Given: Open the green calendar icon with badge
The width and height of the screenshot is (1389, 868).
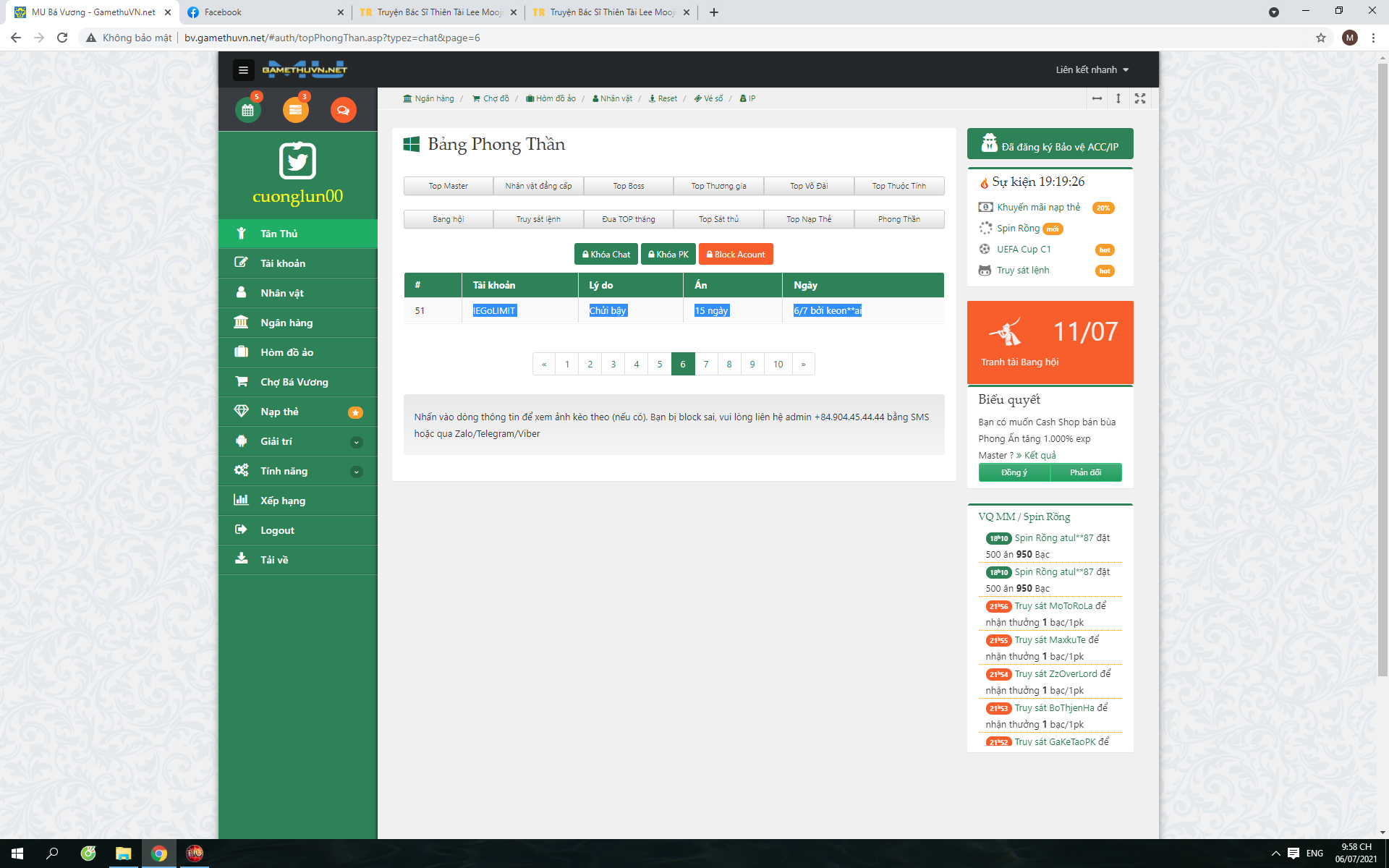Looking at the screenshot, I should [248, 110].
